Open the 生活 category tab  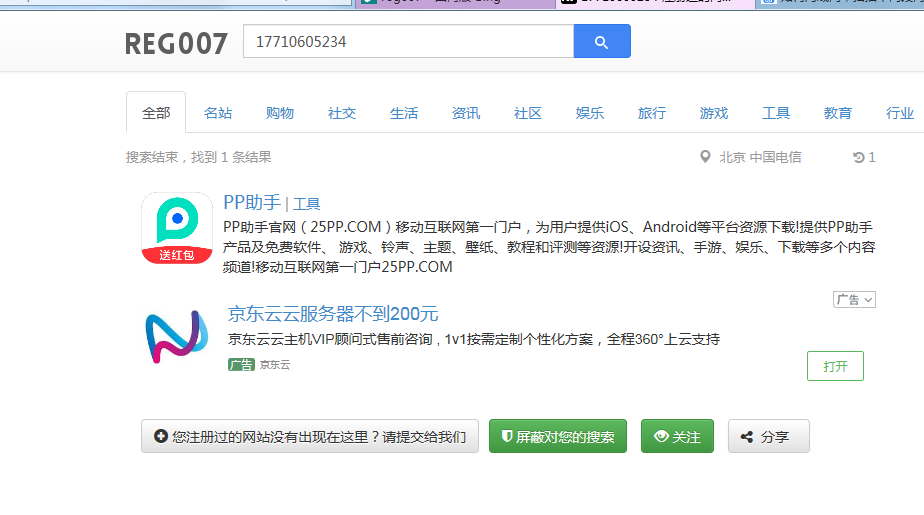pyautogui.click(x=404, y=113)
